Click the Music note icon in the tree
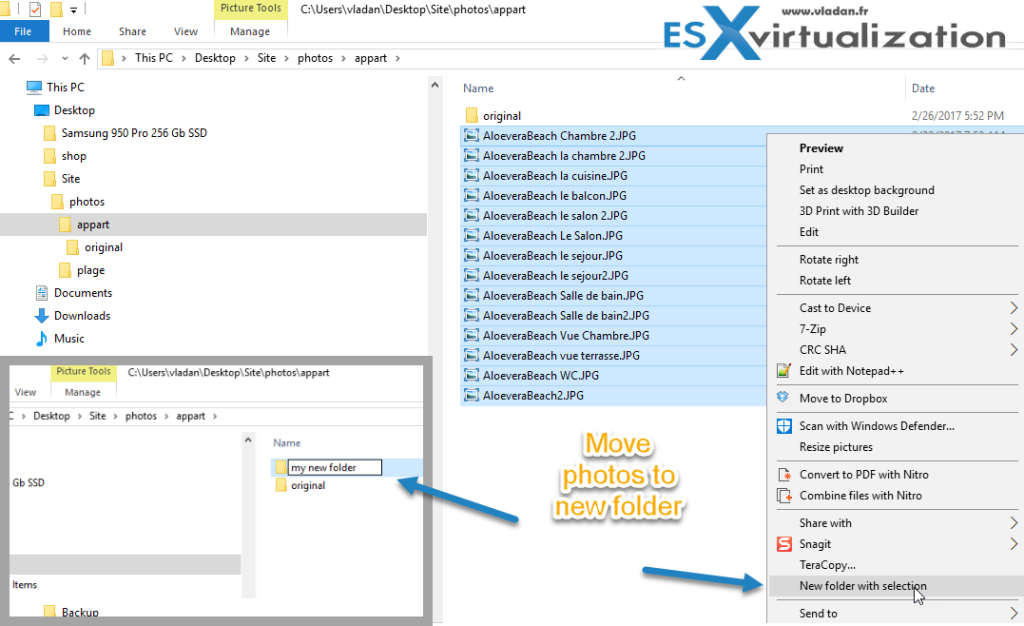This screenshot has height=626, width=1024. tap(42, 338)
